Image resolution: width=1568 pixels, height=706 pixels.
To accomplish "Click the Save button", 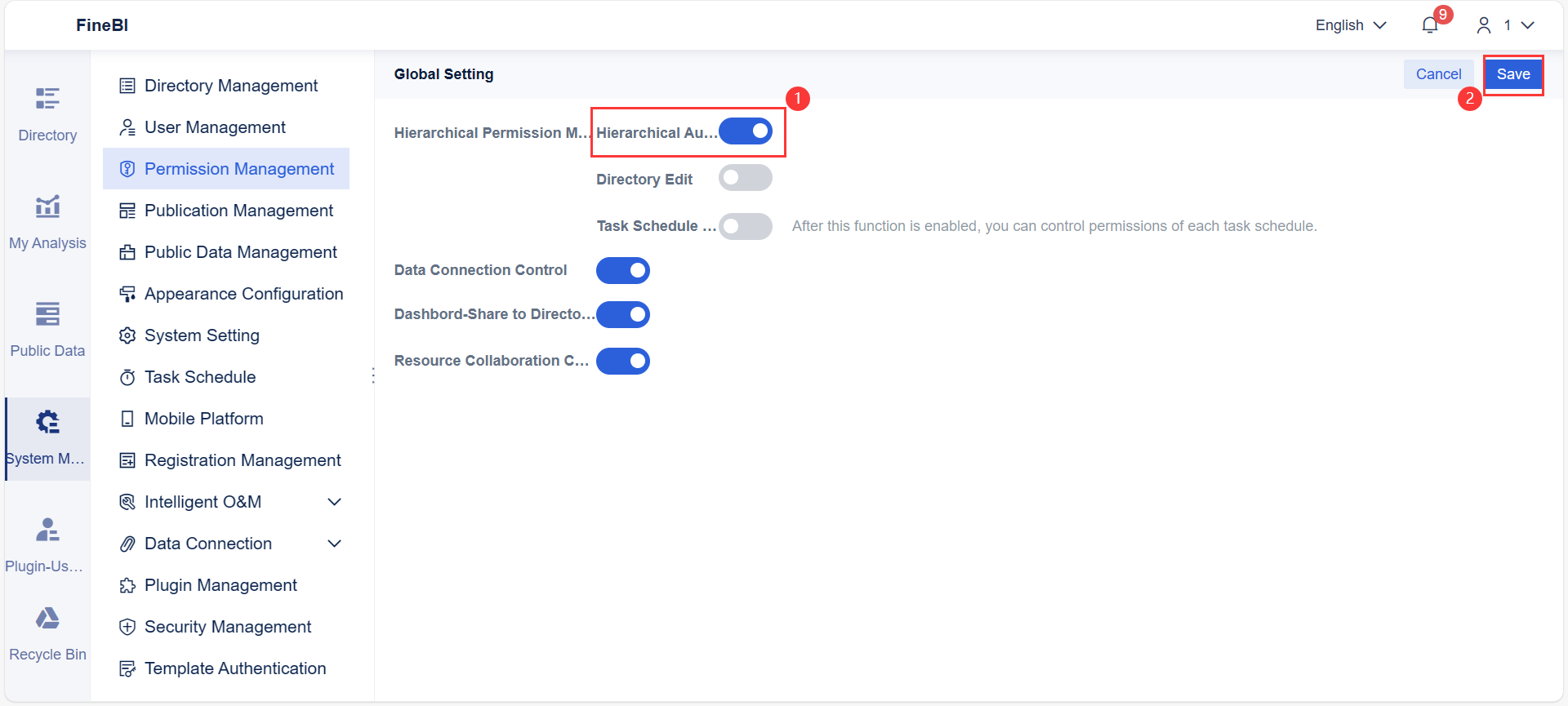I will [1513, 73].
